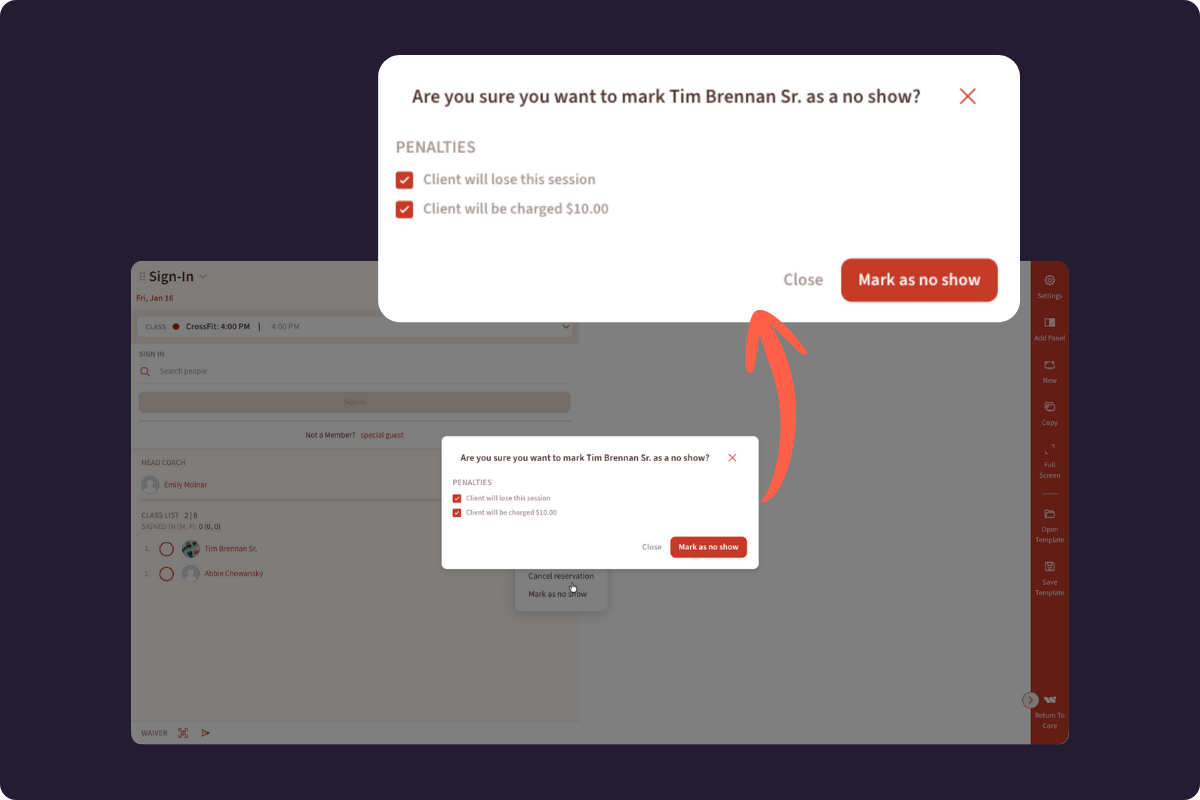1200x800 pixels.
Task: Click the New panel icon
Action: (1049, 366)
